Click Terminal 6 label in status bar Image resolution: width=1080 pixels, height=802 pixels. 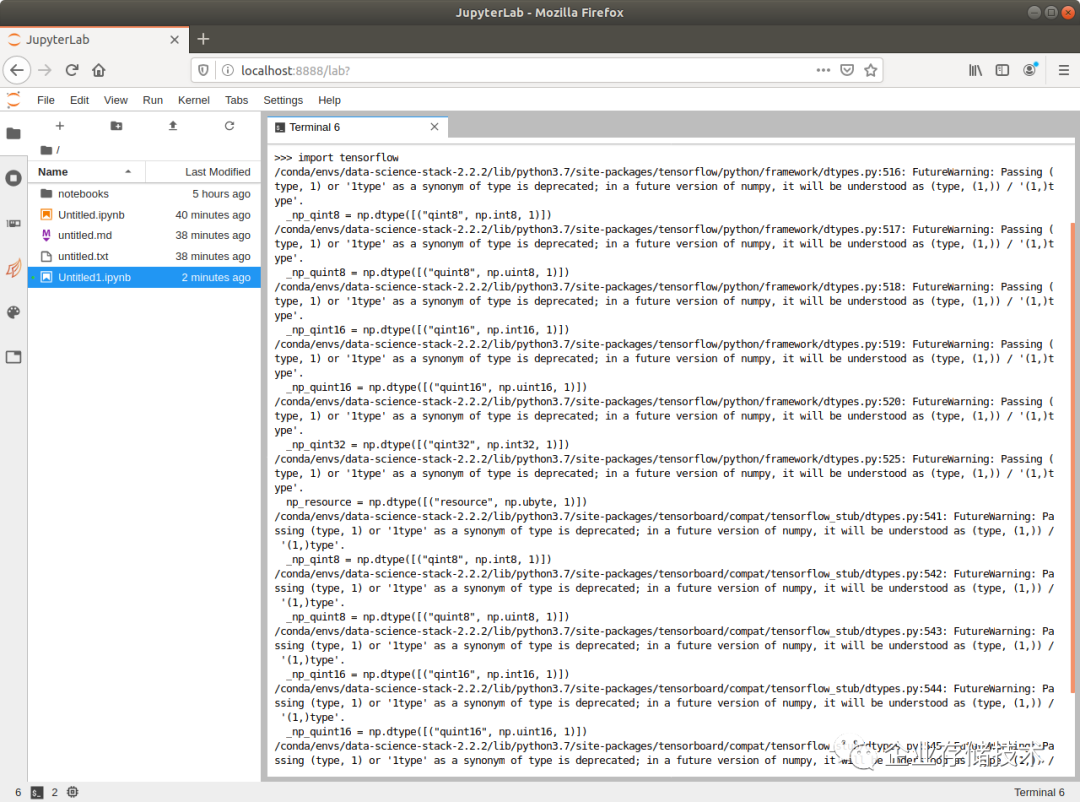point(1039,792)
